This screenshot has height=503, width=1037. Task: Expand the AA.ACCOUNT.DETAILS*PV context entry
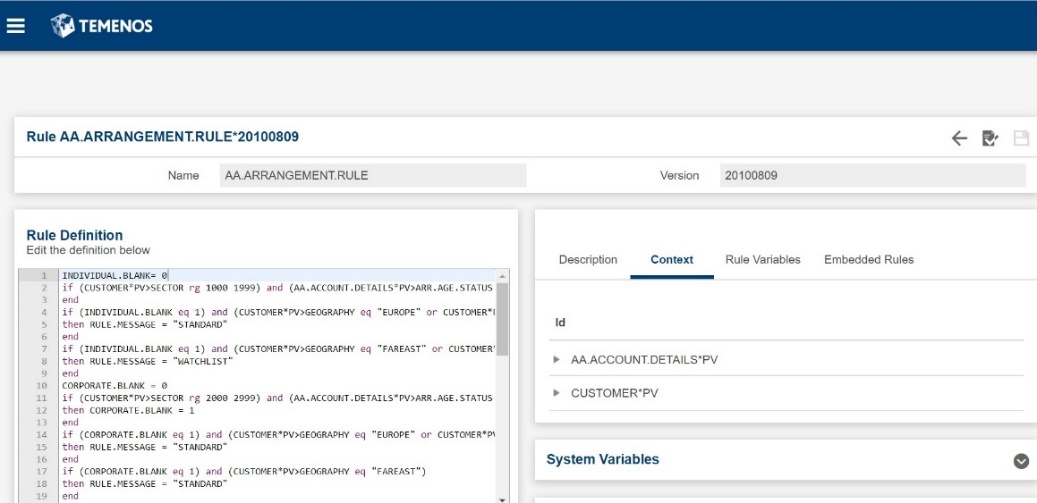(556, 360)
